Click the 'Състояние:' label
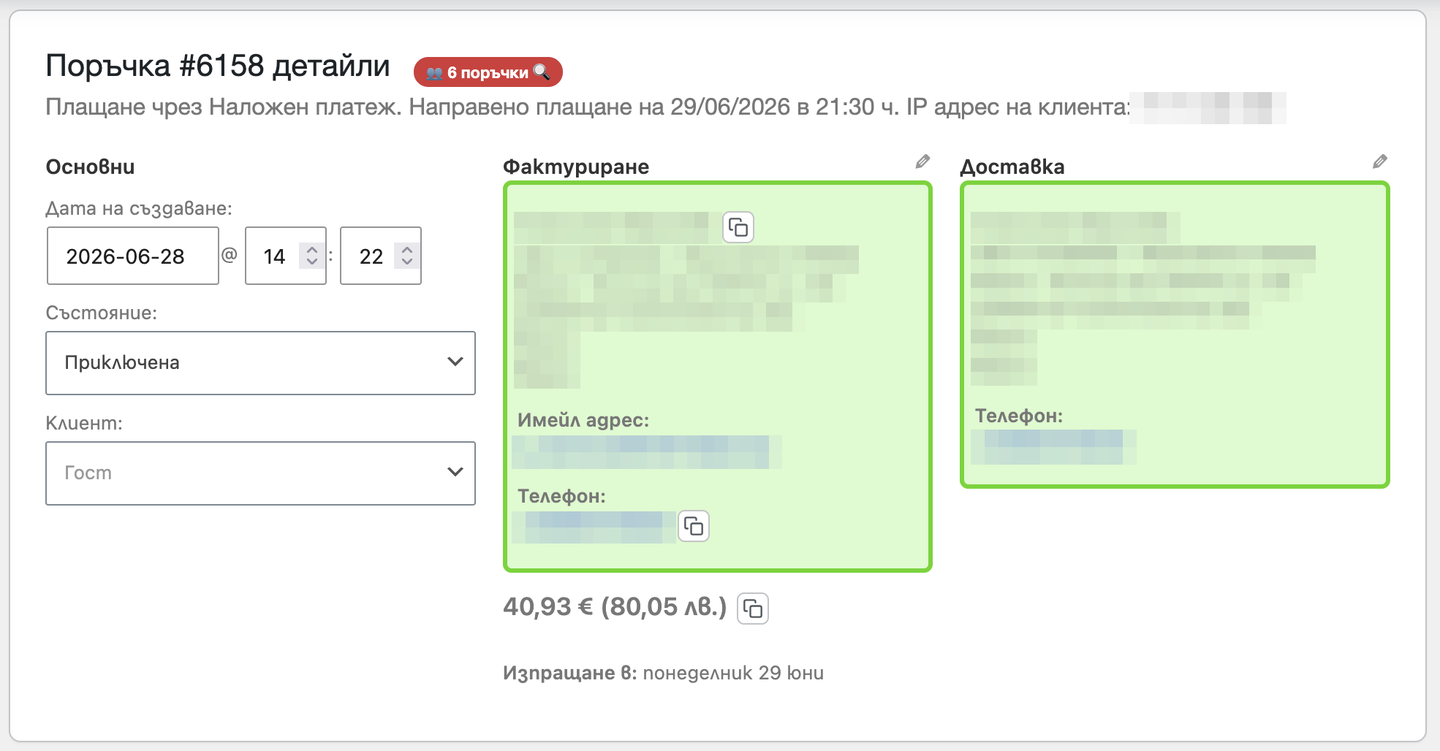The width and height of the screenshot is (1440, 751). pyautogui.click(x=101, y=313)
